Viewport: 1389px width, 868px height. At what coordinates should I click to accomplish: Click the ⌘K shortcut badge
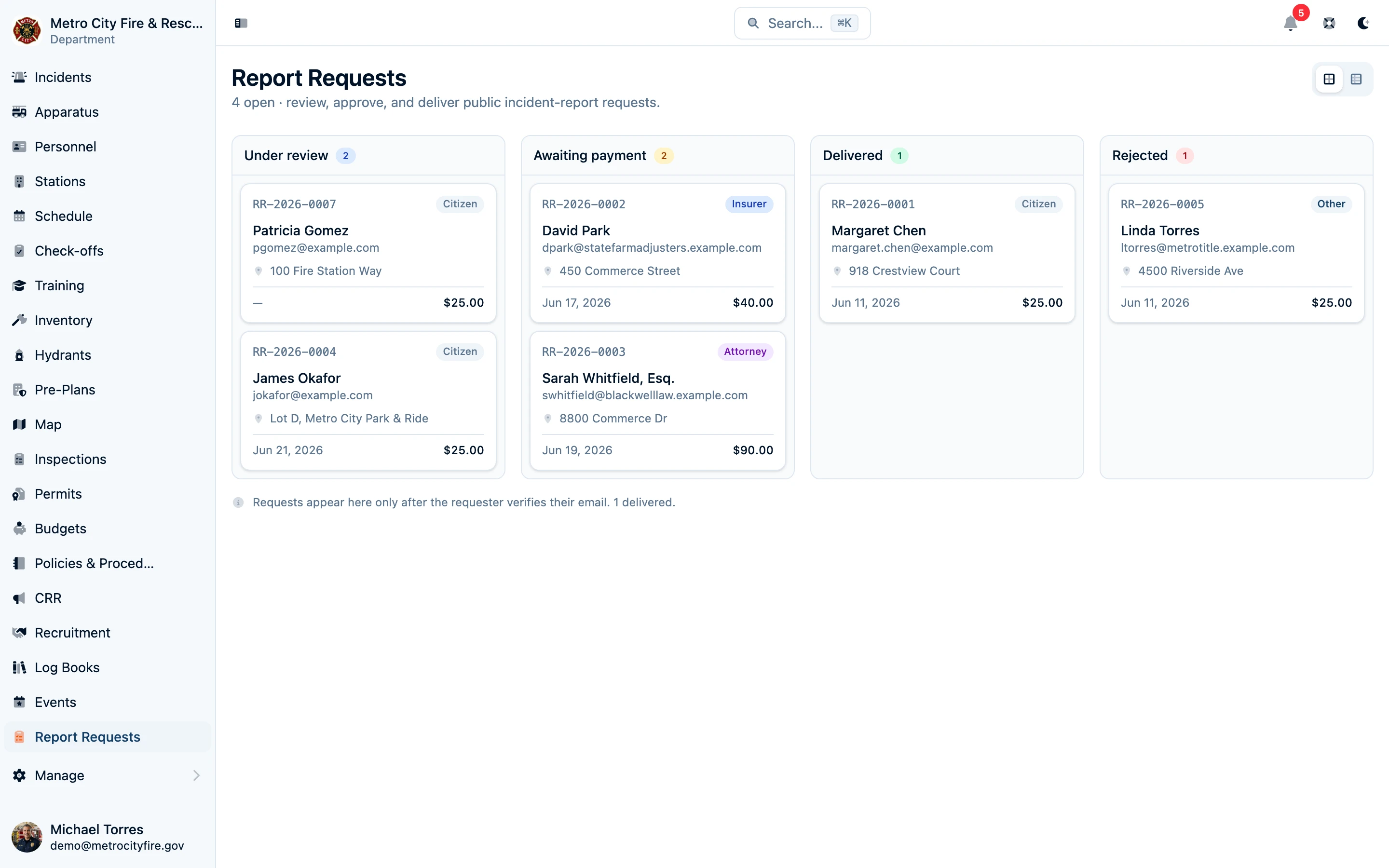pyautogui.click(x=844, y=23)
